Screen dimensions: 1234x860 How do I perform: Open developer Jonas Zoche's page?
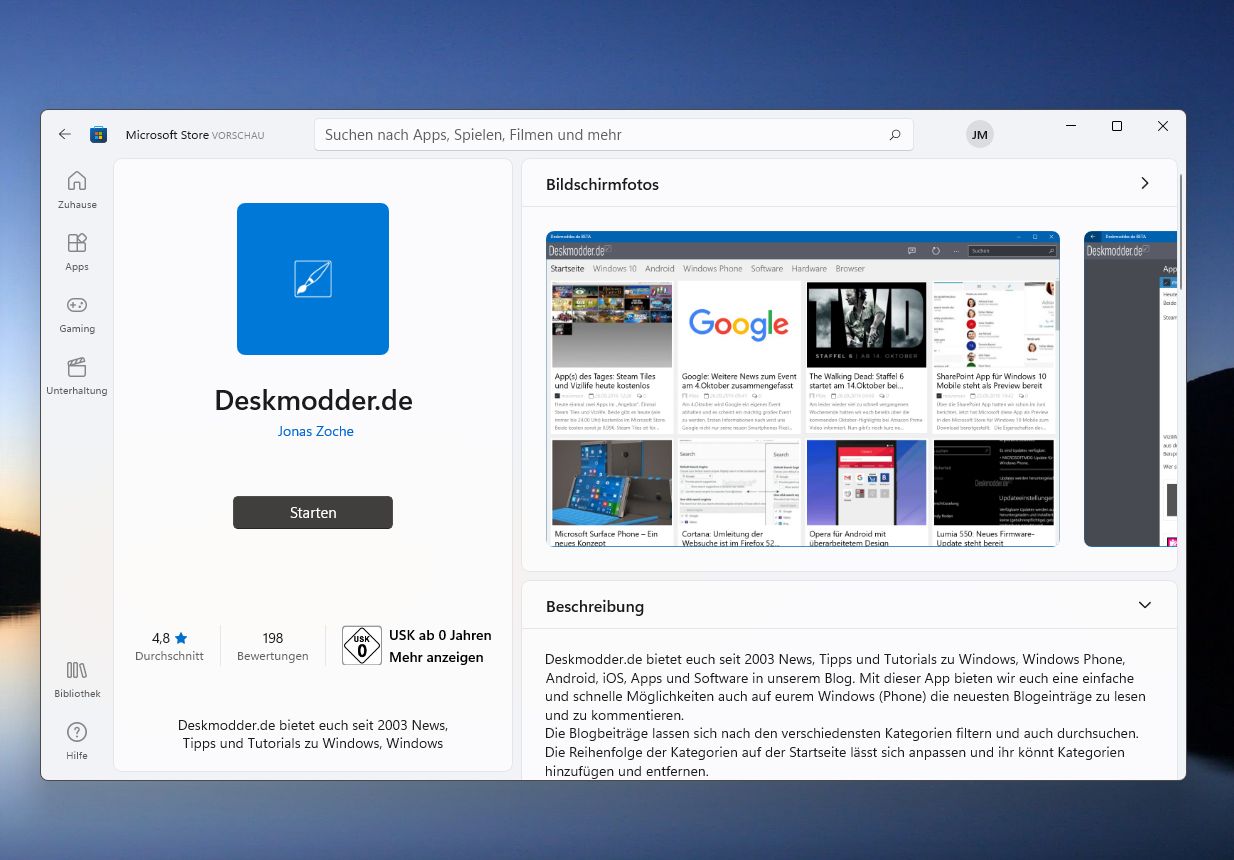click(316, 432)
